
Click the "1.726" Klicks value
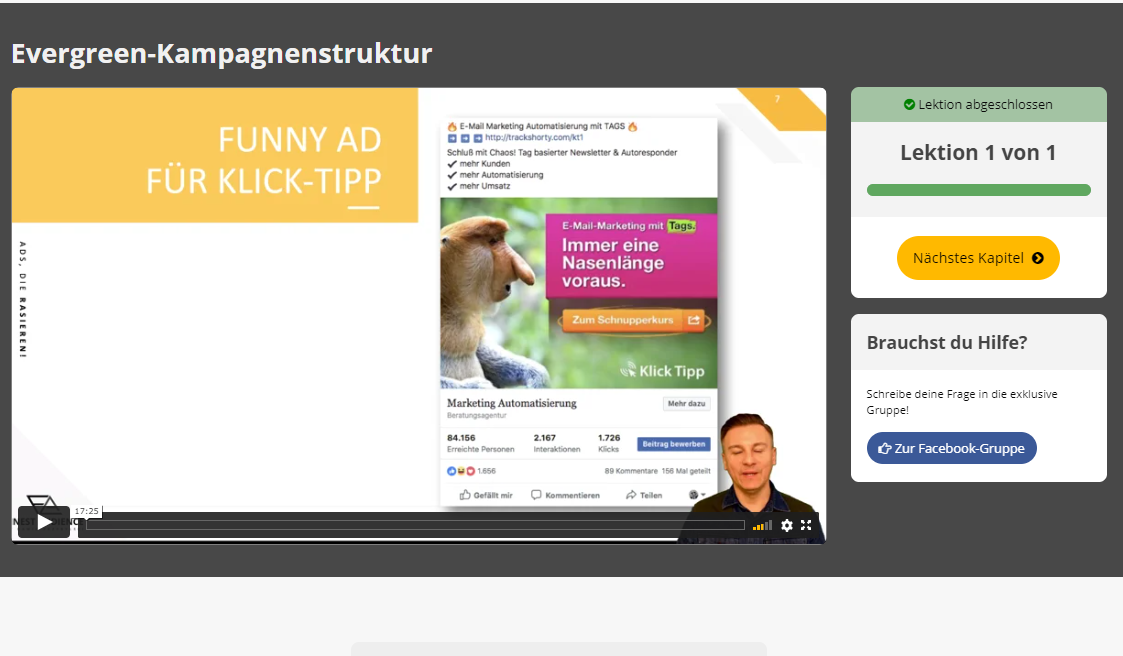tap(609, 438)
